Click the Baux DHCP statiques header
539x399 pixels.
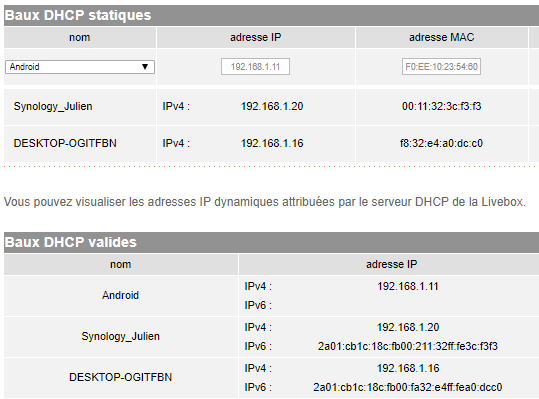tap(78, 15)
